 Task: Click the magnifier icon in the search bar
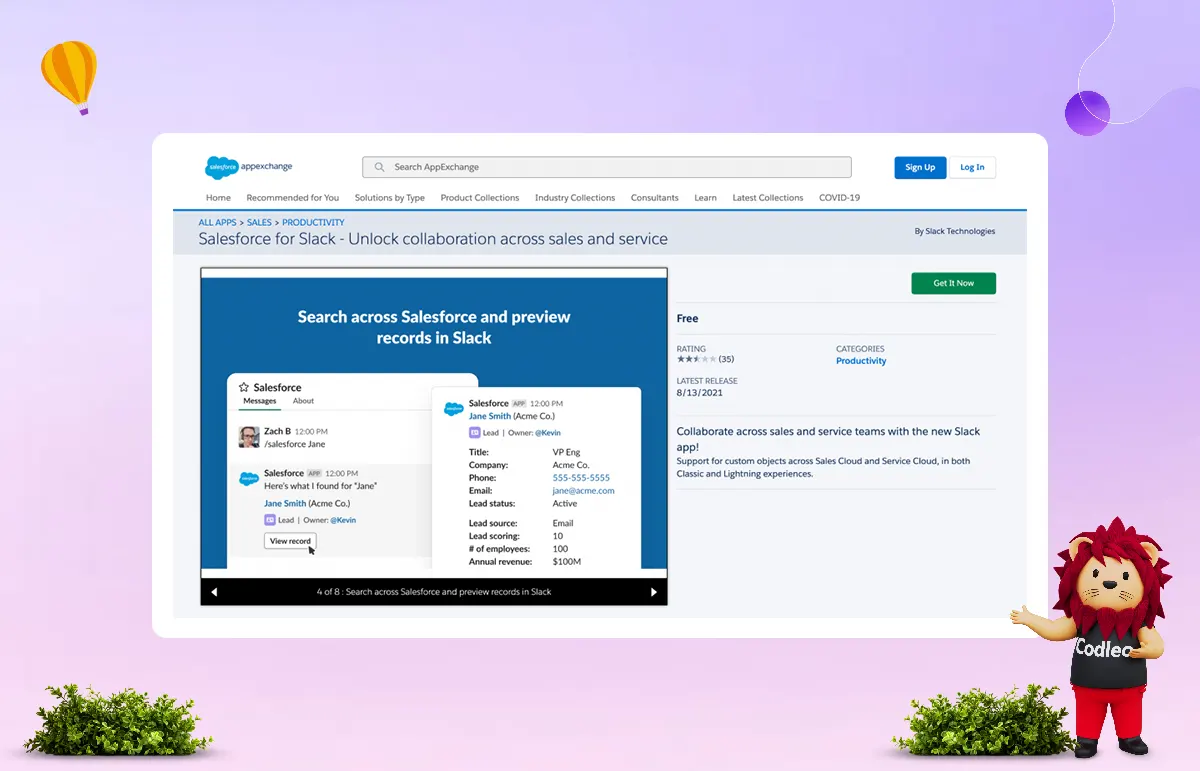pyautogui.click(x=379, y=167)
